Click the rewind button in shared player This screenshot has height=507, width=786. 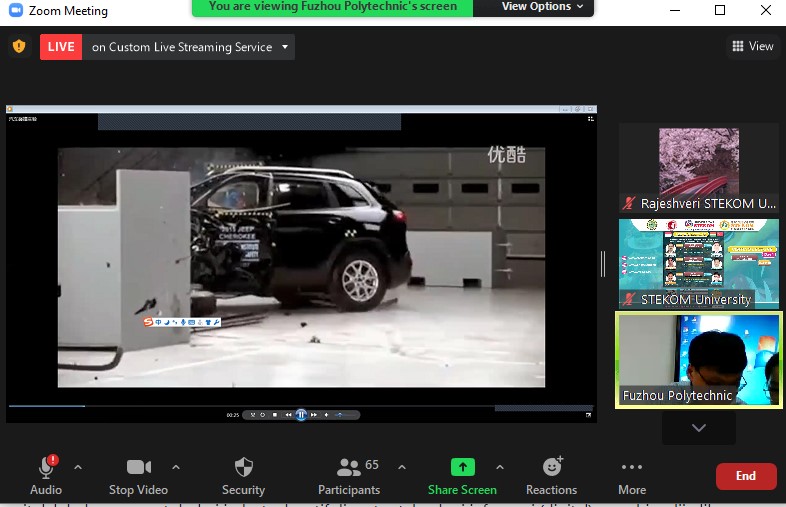coord(288,415)
